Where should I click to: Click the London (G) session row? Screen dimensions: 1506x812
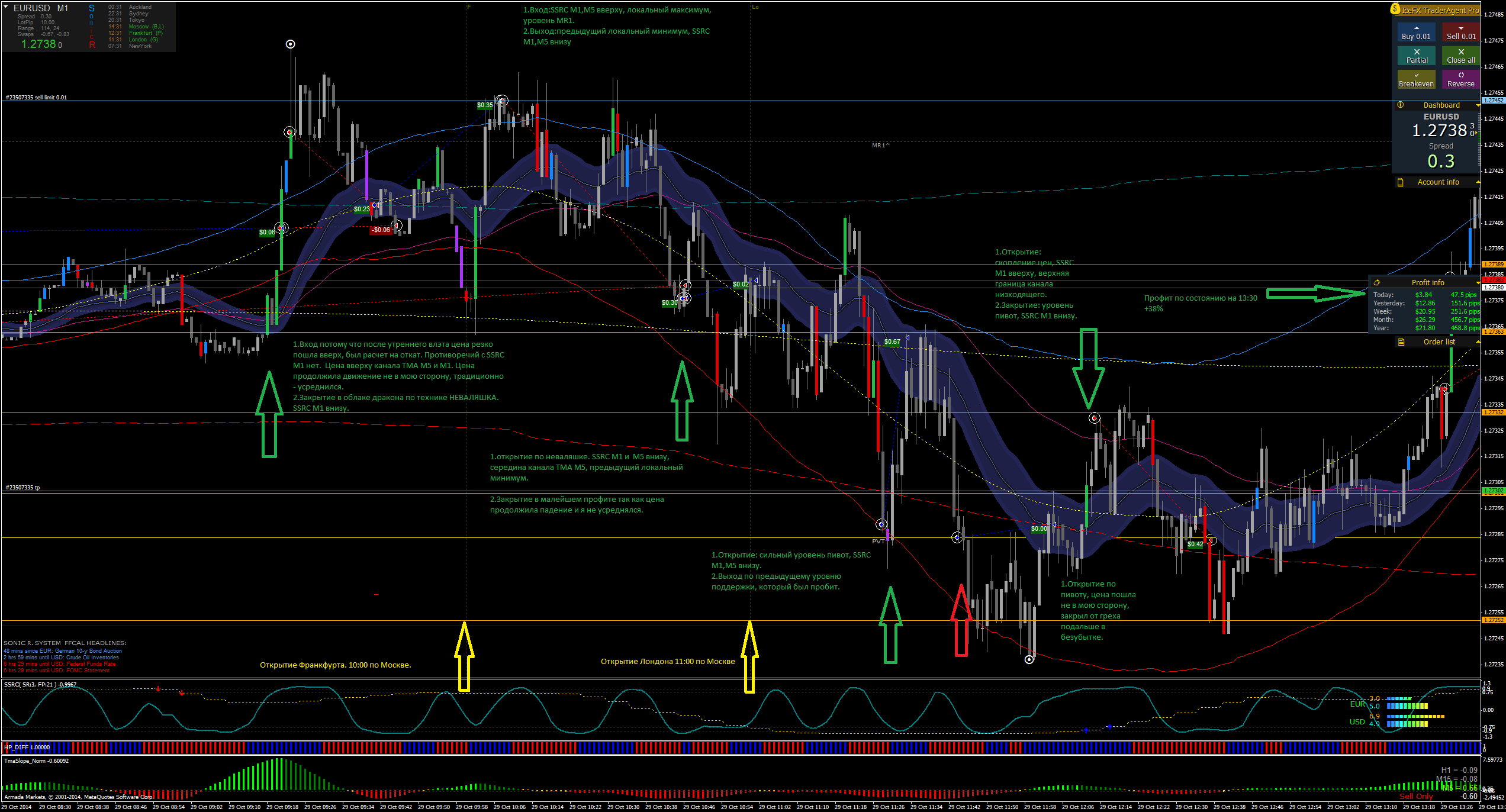pos(133,40)
